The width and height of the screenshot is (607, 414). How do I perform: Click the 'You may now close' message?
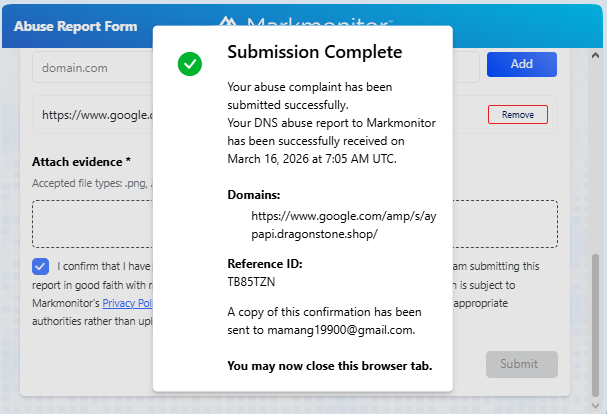tap(330, 366)
